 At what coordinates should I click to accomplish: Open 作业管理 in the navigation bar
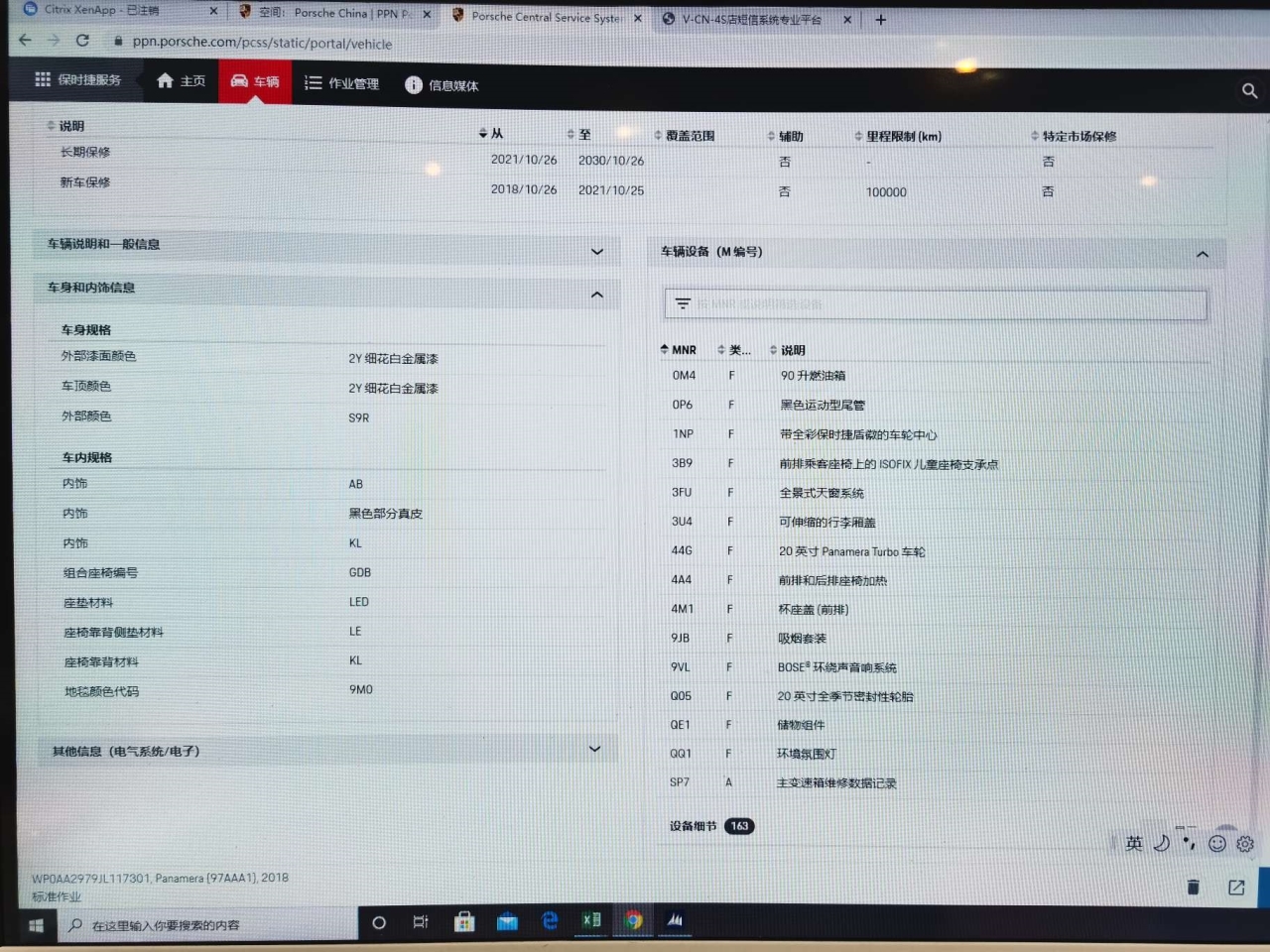coord(342,83)
